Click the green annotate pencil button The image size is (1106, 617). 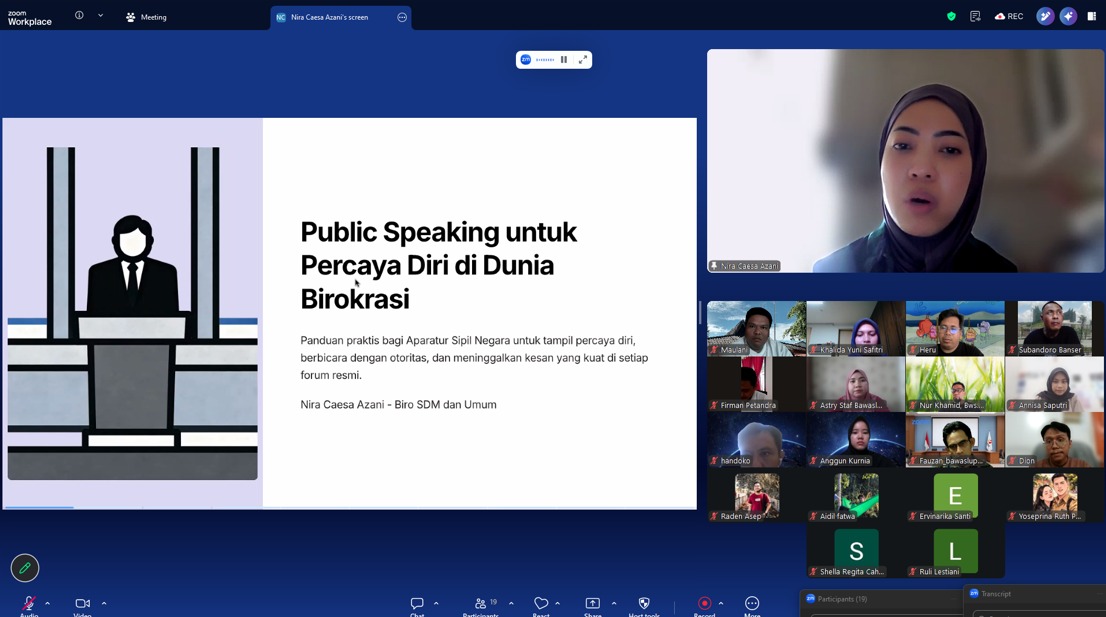[x=25, y=568]
